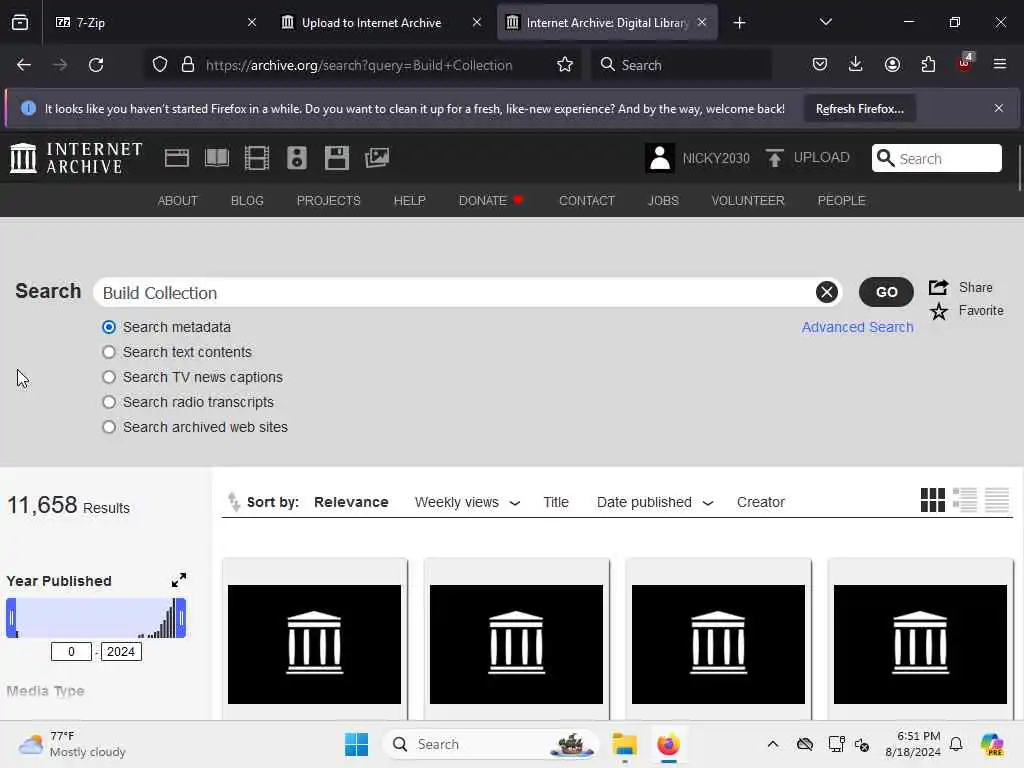Select Search text contents option
This screenshot has width=1024, height=768.
click(109, 352)
